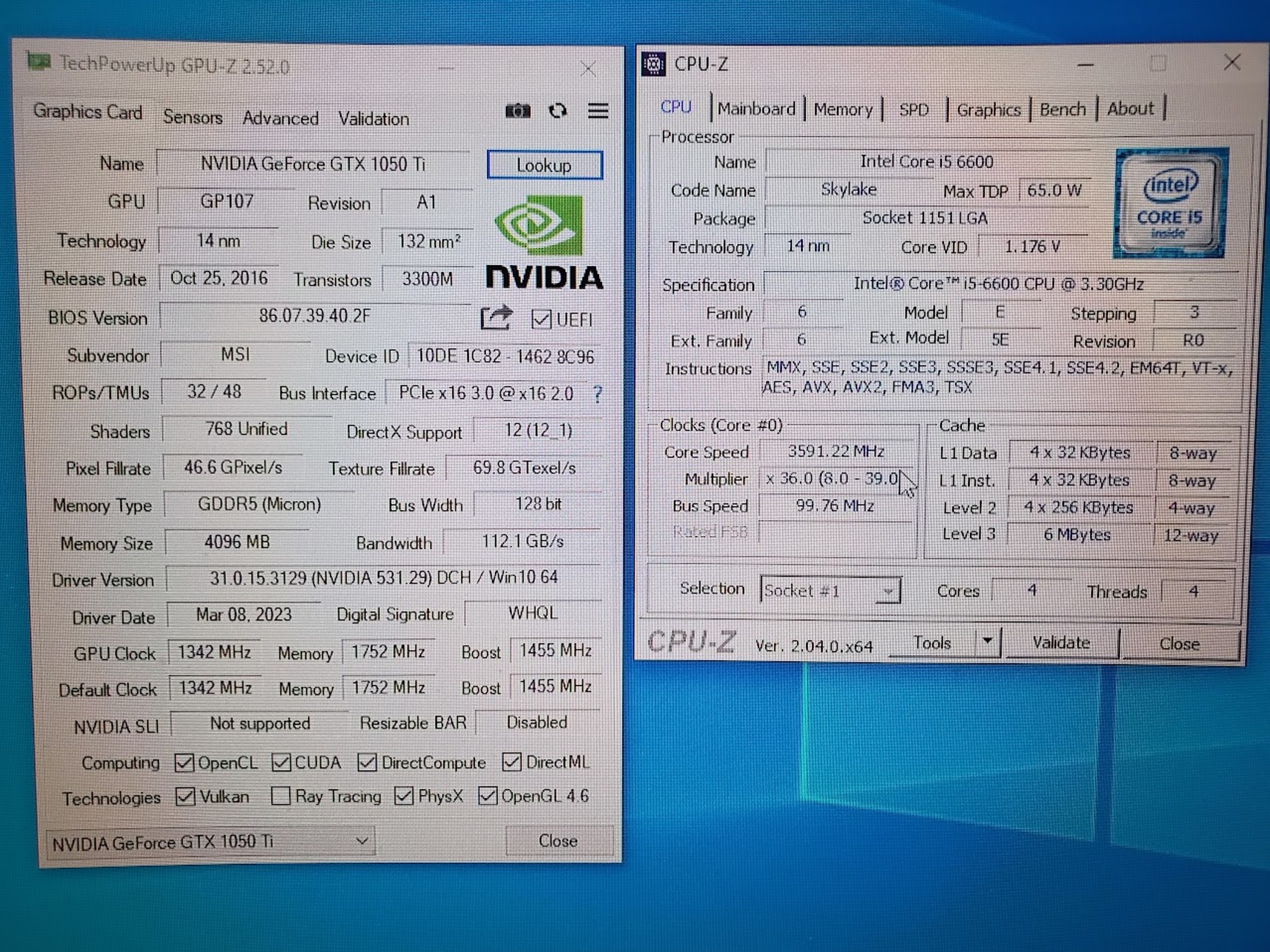This screenshot has height=952, width=1270.
Task: Open the GPU selector dropdown showing GTX 1050 Ti
Action: click(x=363, y=841)
